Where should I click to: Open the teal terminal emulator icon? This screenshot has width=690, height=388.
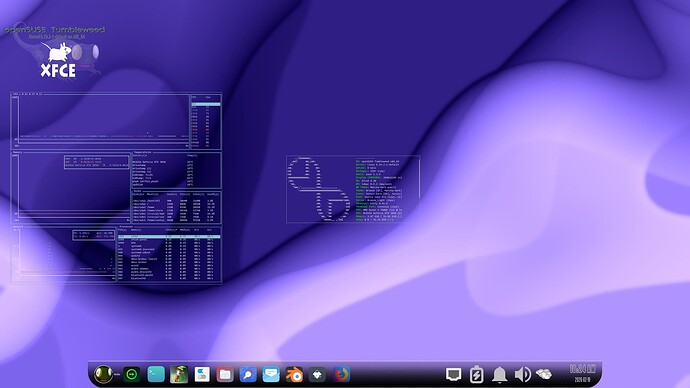155,374
